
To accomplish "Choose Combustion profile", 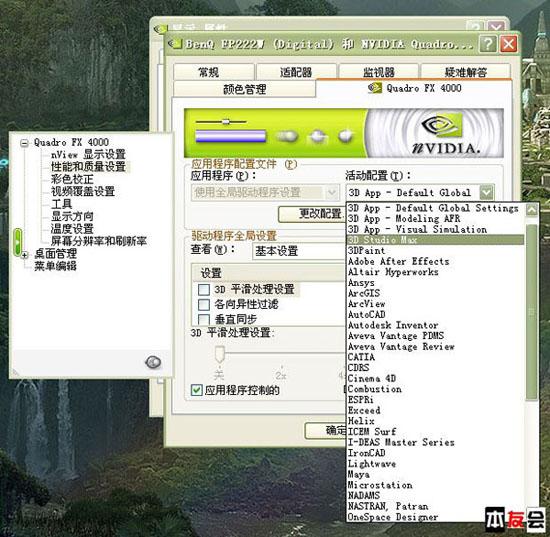I will (436, 389).
